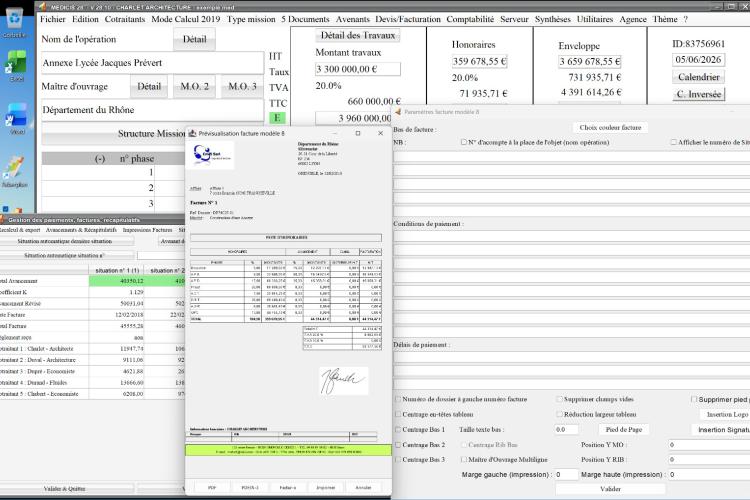This screenshot has height=500, width=750.
Task: Click the 'situation n° 1 (1)' column header
Action: click(x=116, y=270)
